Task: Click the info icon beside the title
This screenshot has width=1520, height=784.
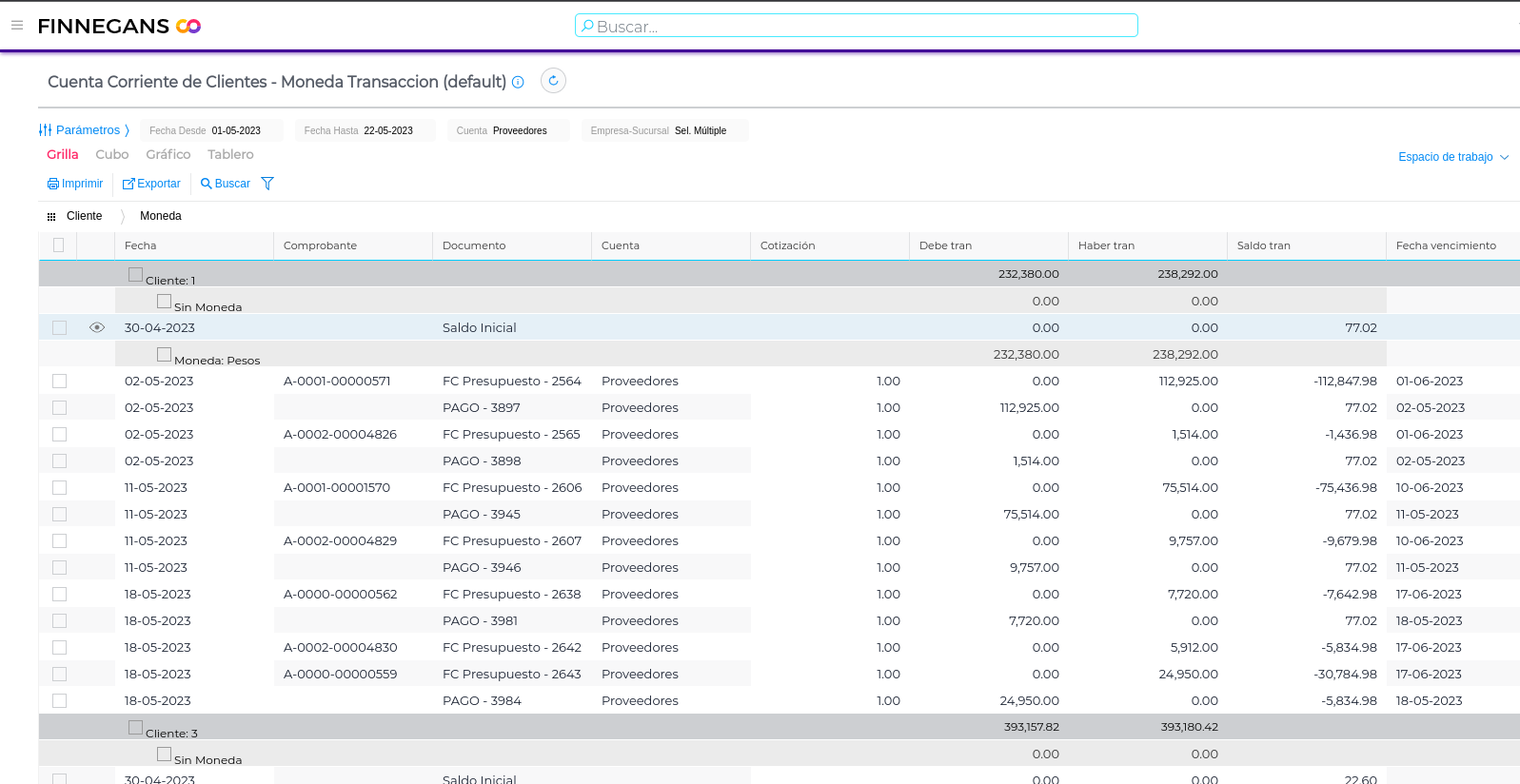Action: (x=518, y=83)
